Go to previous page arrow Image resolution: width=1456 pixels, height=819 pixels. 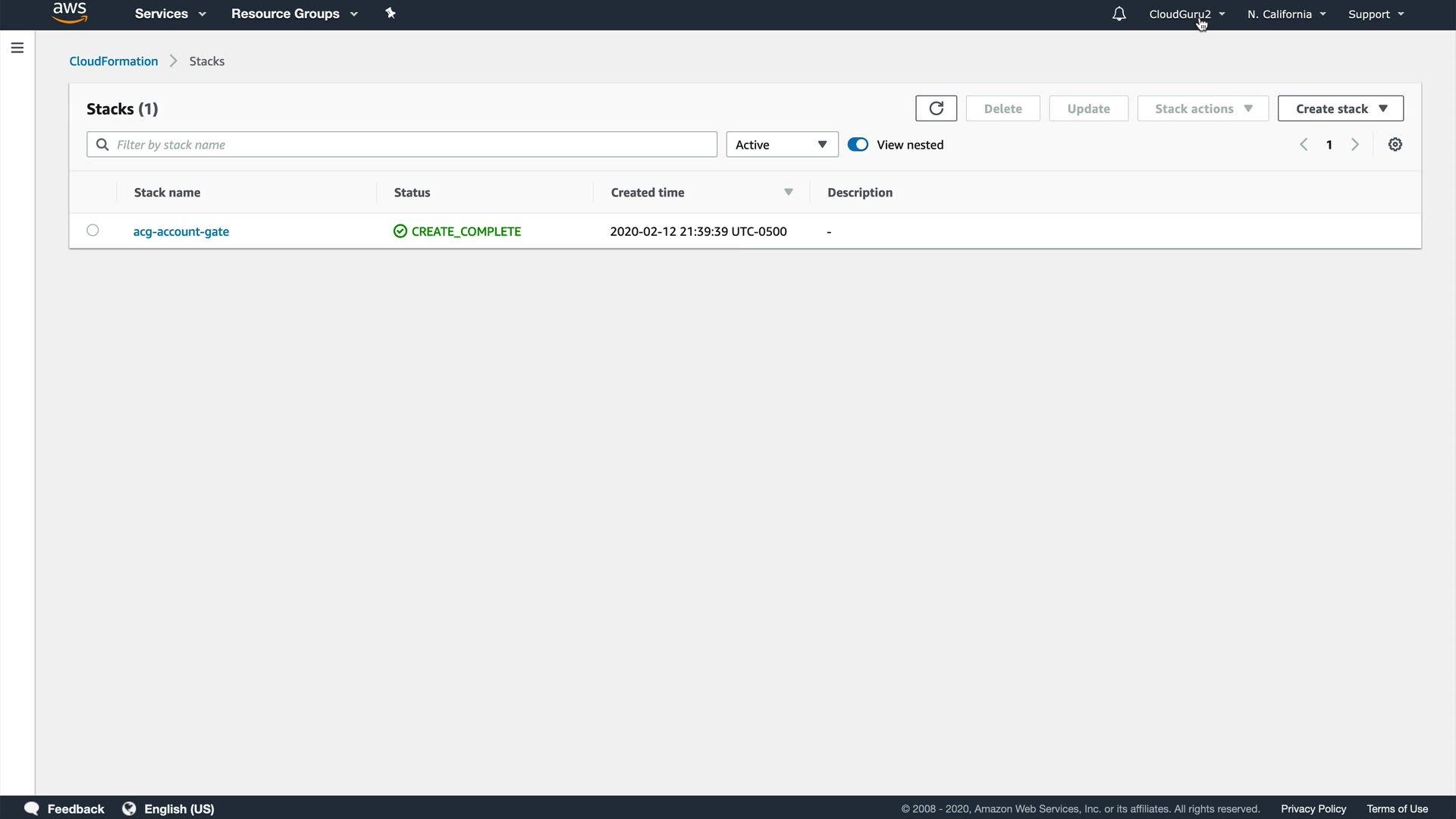click(1304, 145)
